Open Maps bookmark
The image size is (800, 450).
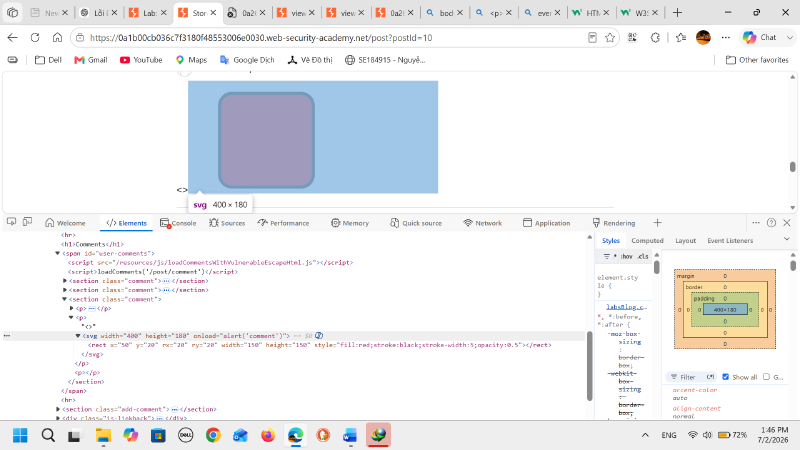[191, 60]
